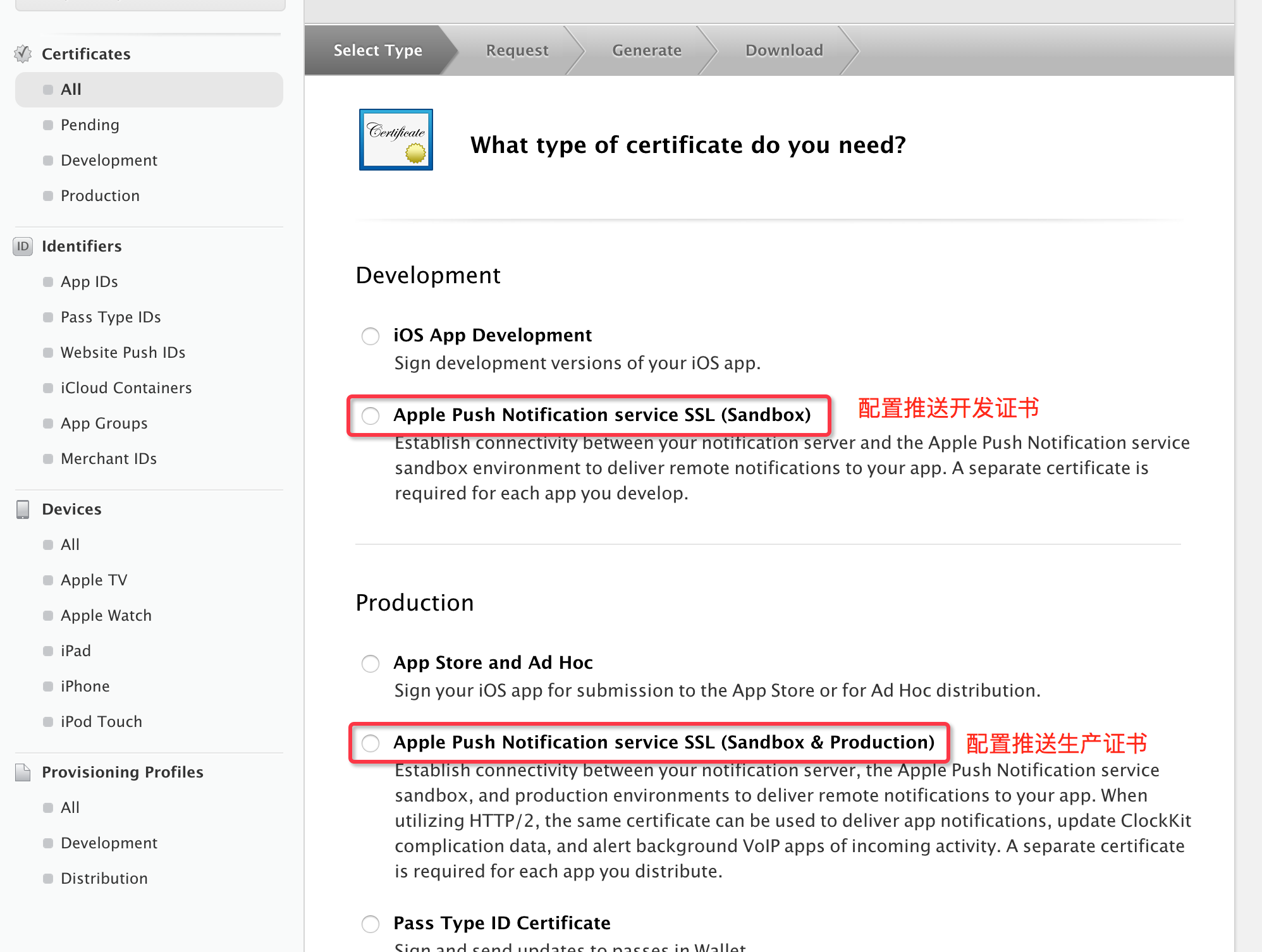Screen dimensions: 1262x952
Task: Open Distribution provisioning profiles
Action: pyautogui.click(x=104, y=879)
